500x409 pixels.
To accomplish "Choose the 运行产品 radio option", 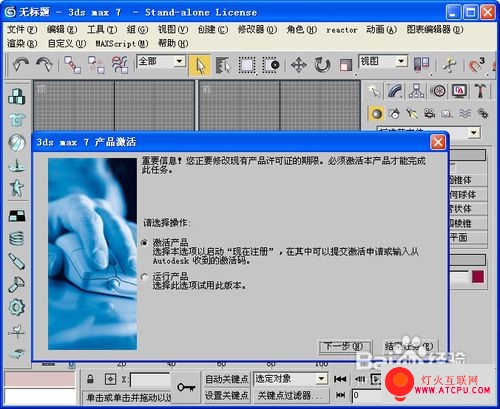I will point(144,277).
